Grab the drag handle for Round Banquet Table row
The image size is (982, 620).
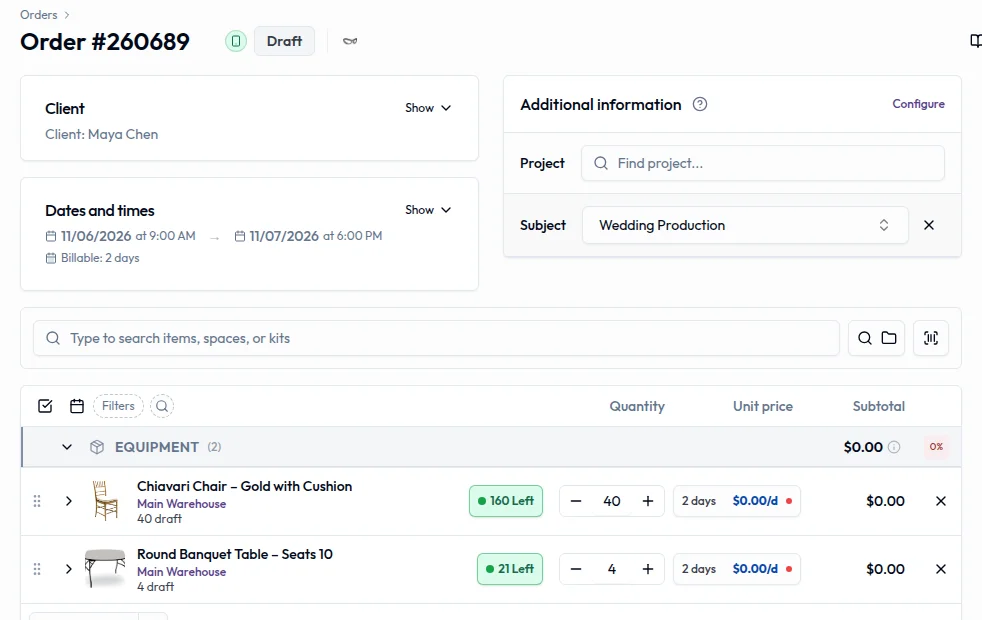click(x=37, y=569)
